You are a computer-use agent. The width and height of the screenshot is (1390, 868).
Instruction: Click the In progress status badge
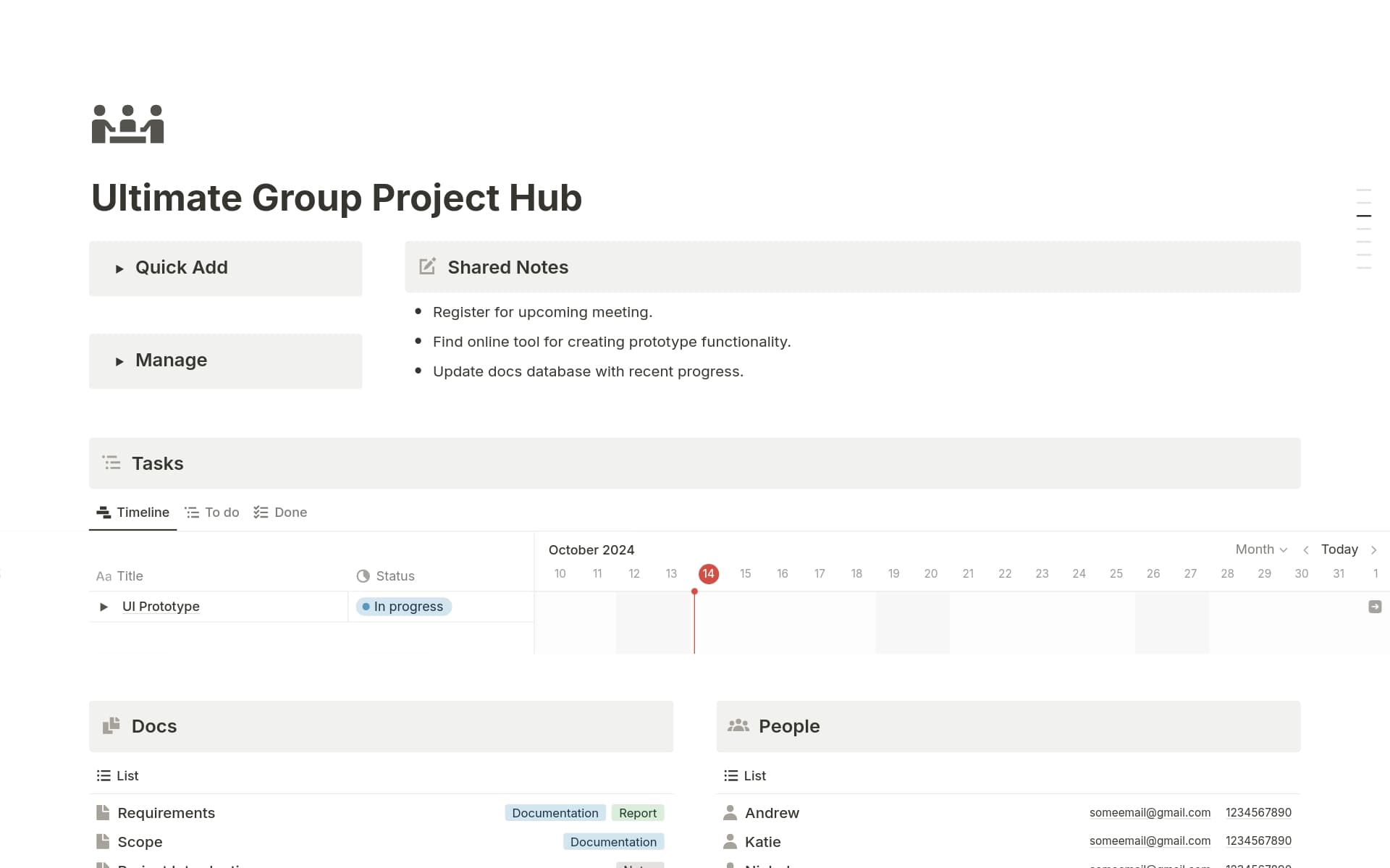(403, 607)
